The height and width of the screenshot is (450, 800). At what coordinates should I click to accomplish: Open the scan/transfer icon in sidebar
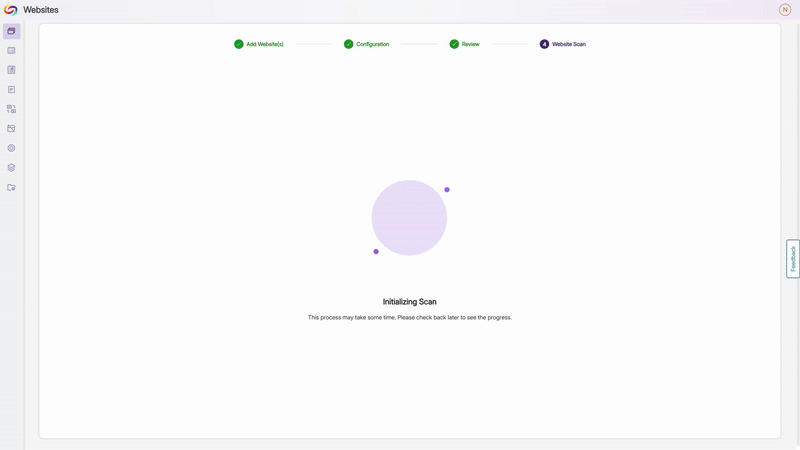point(11,109)
